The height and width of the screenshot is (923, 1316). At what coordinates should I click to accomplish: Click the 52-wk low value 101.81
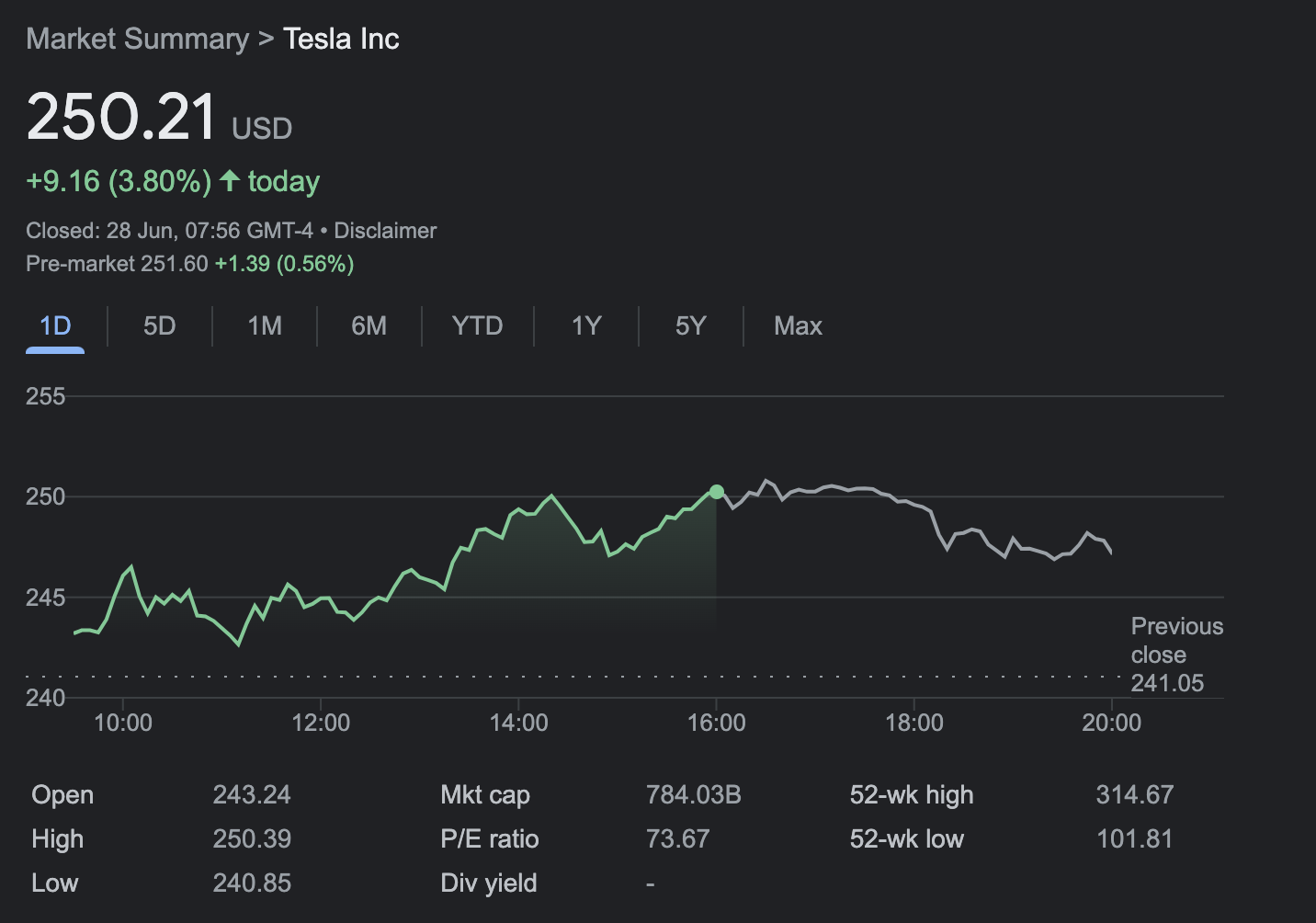coord(1135,838)
